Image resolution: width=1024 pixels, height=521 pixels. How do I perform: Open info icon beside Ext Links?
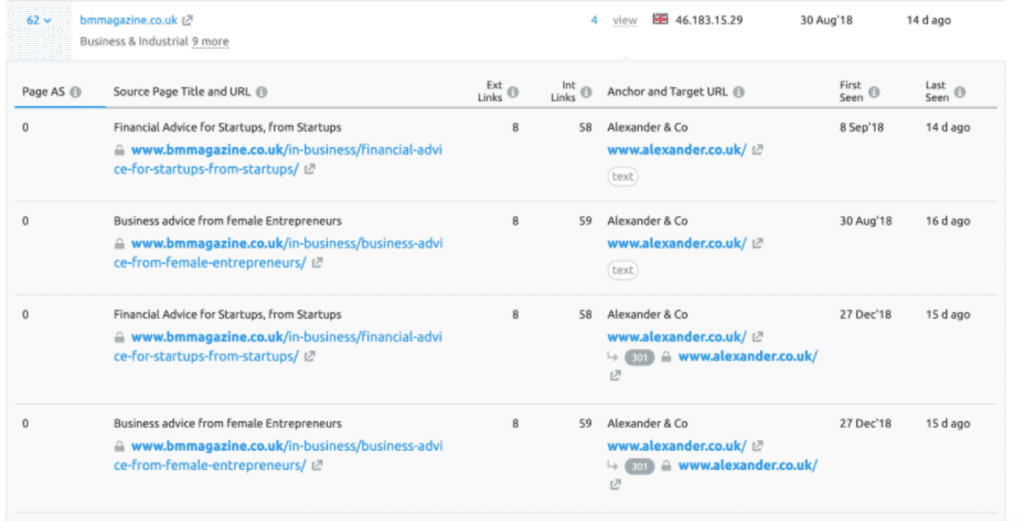[x=513, y=92]
